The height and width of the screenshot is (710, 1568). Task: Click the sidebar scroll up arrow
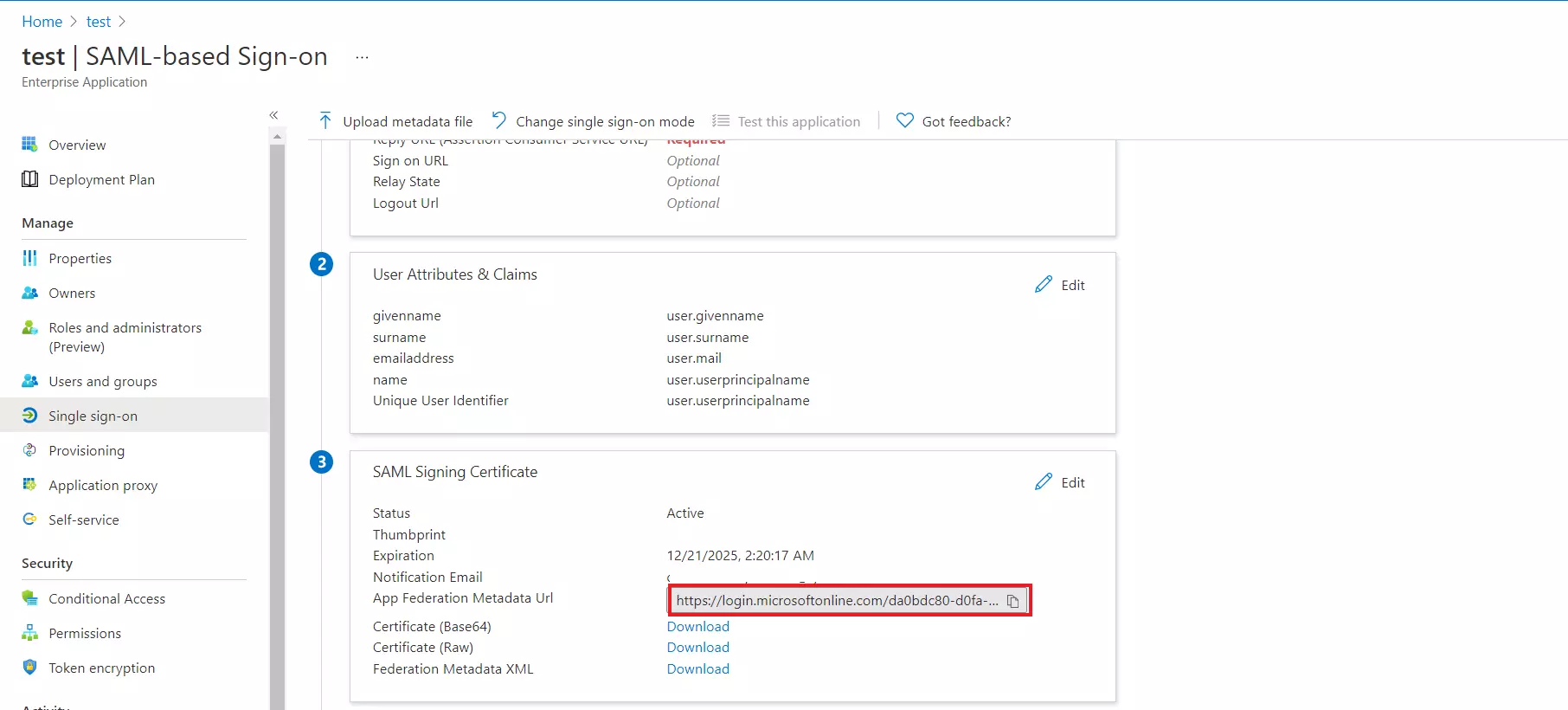pyautogui.click(x=277, y=137)
